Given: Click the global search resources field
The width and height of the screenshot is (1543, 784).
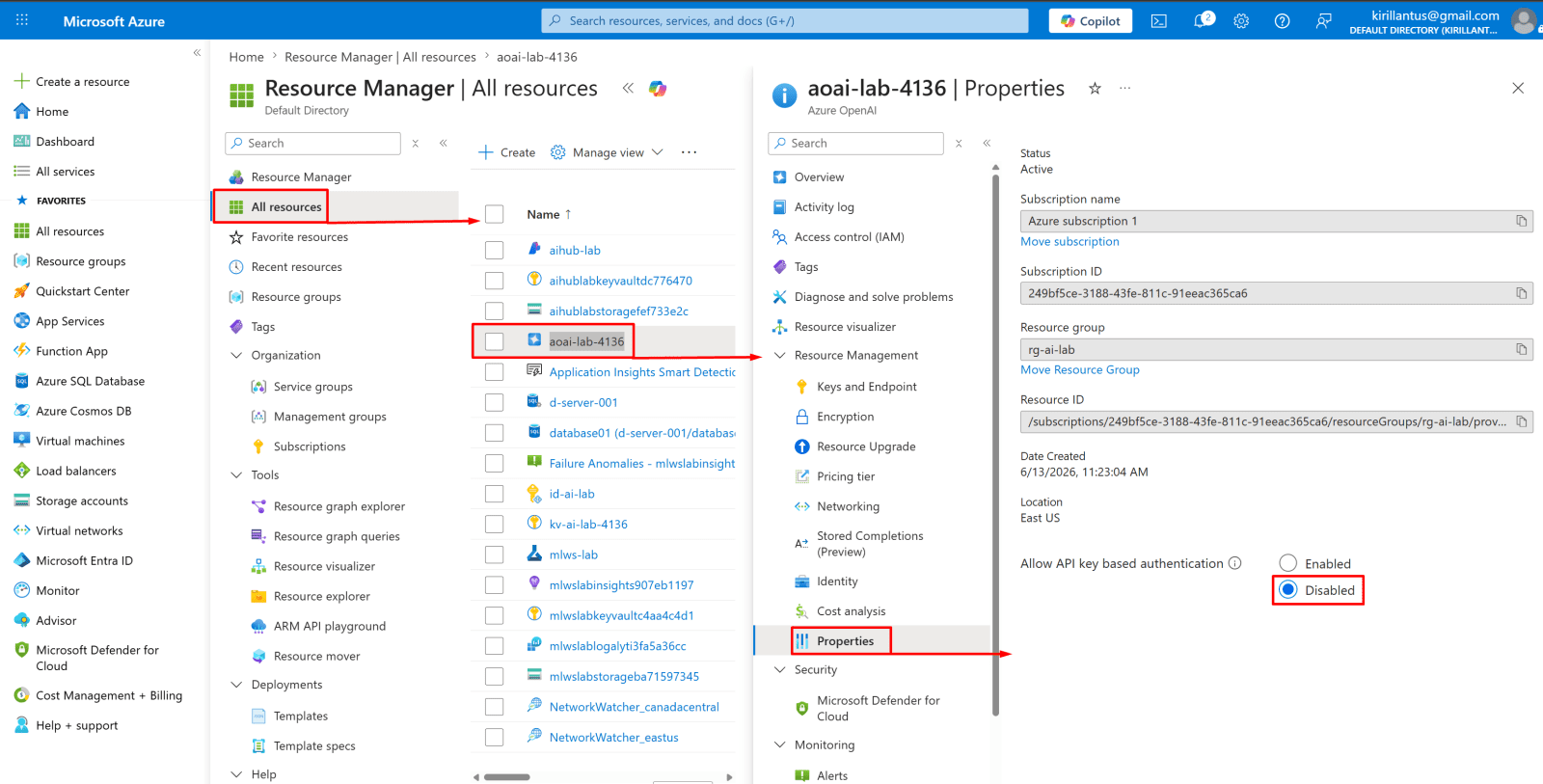Looking at the screenshot, I should [x=785, y=20].
